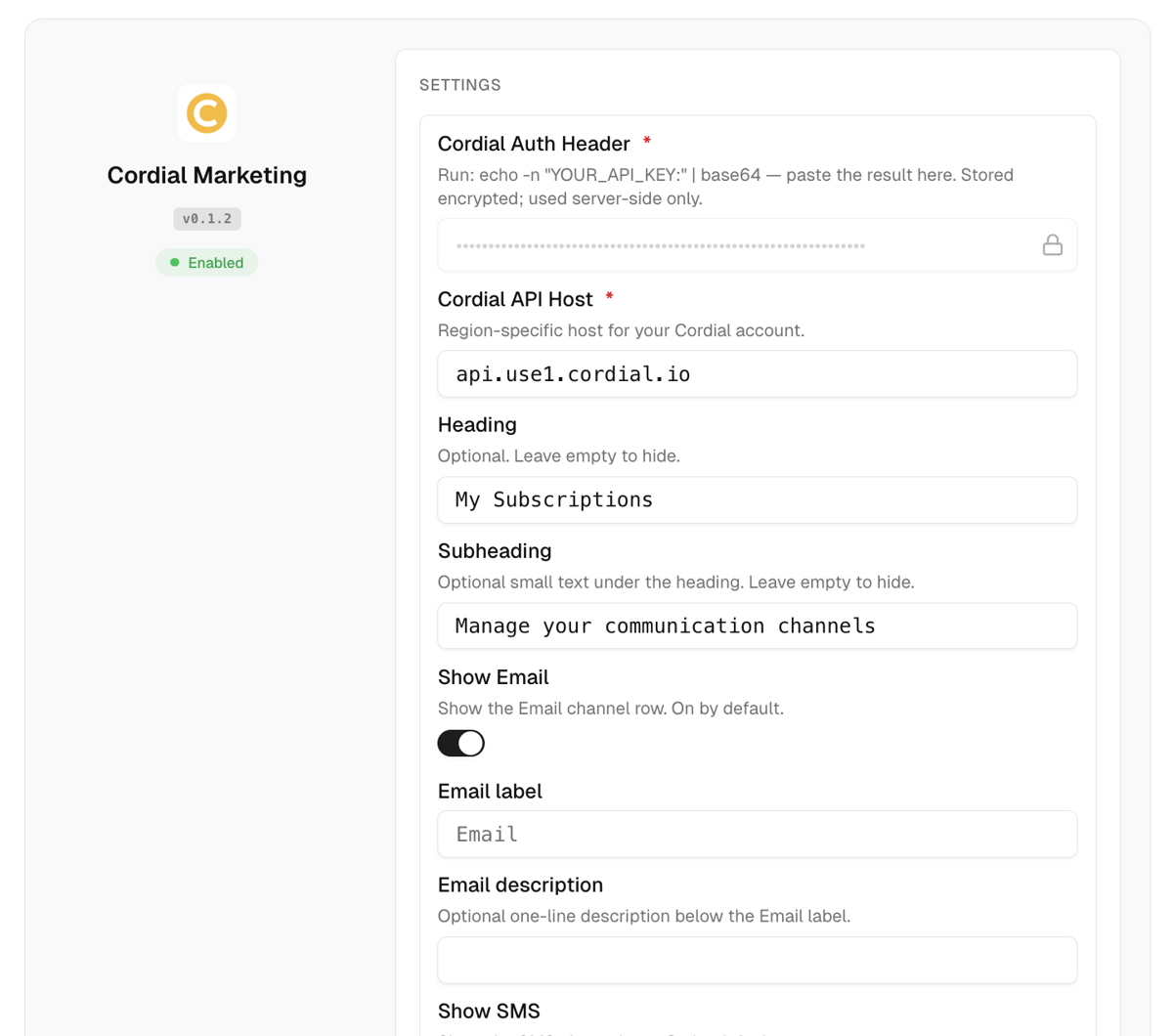Click the v0.1.2 version badge
The image size is (1173, 1036).
click(207, 219)
